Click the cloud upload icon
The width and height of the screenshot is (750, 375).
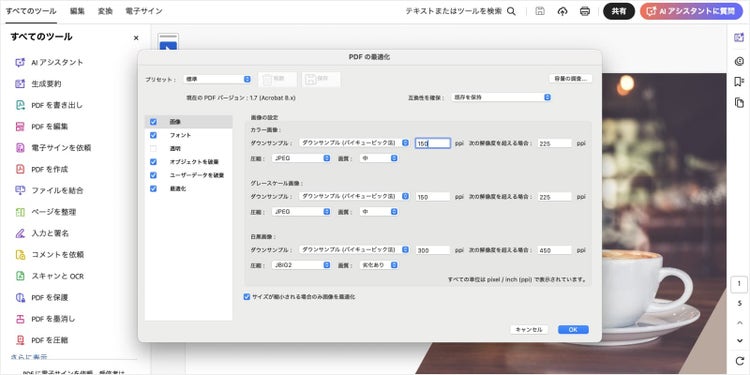[x=562, y=11]
